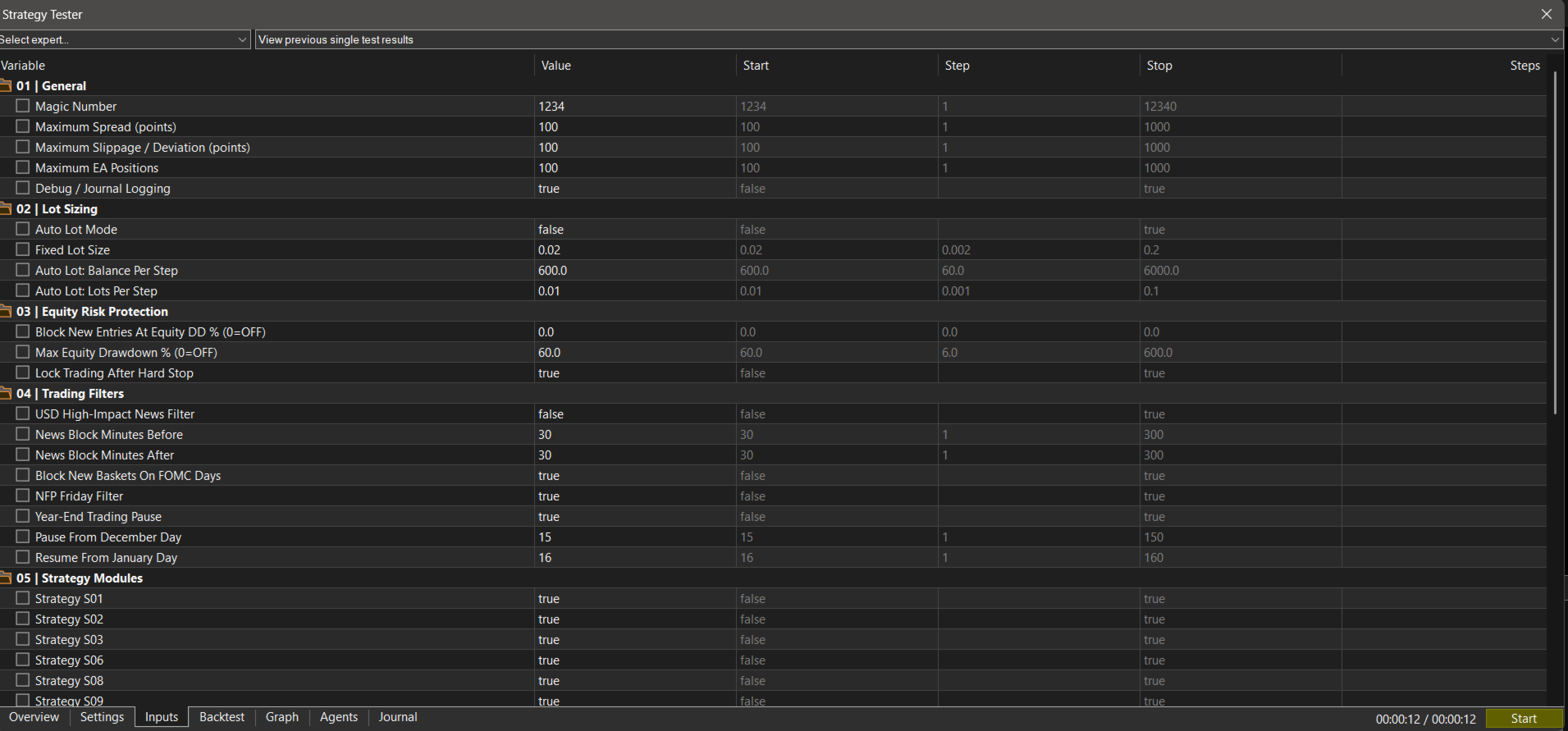
Task: Click the 04 Trading Filters folder icon
Action: [x=6, y=393]
